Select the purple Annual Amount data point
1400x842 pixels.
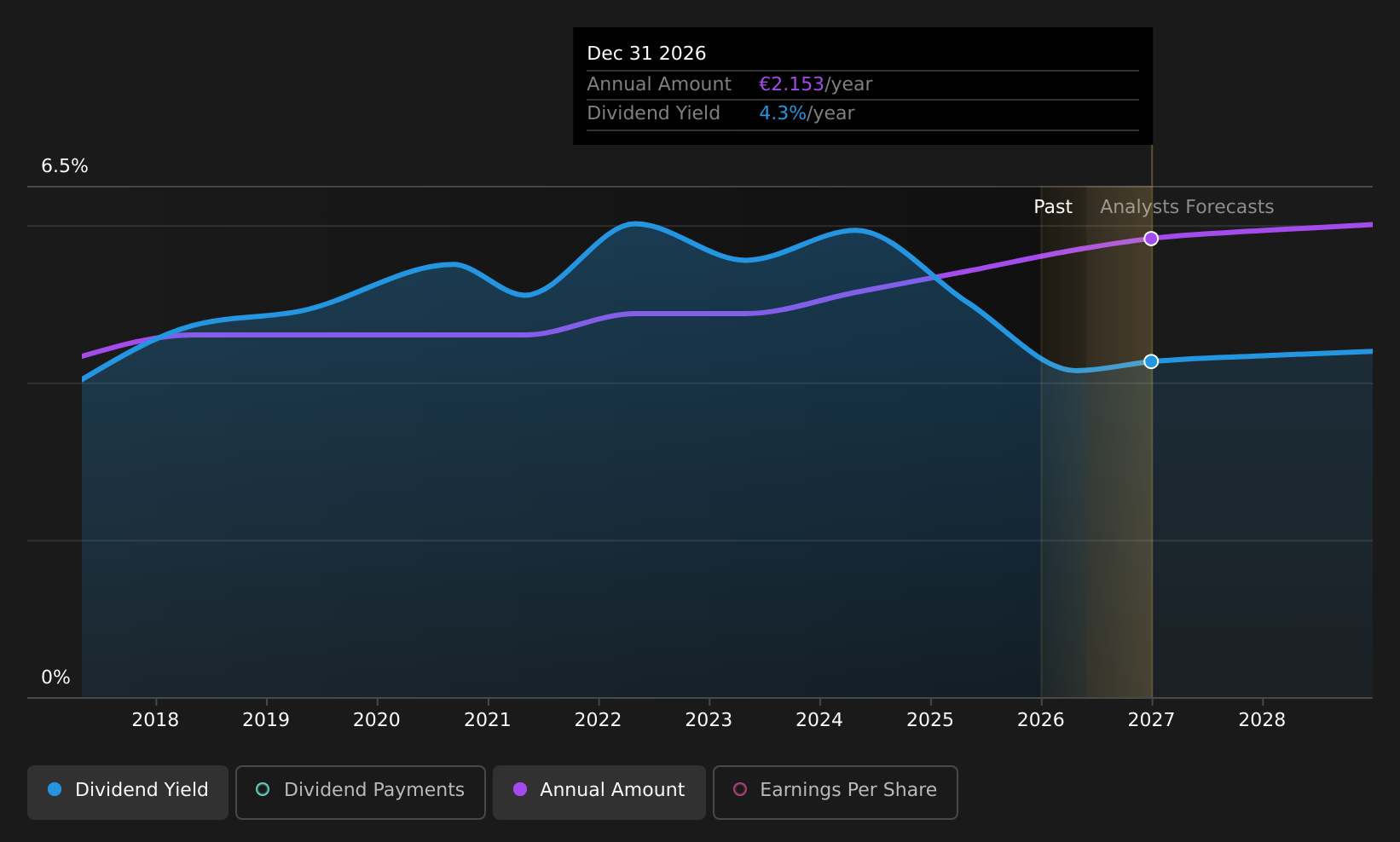point(1151,239)
